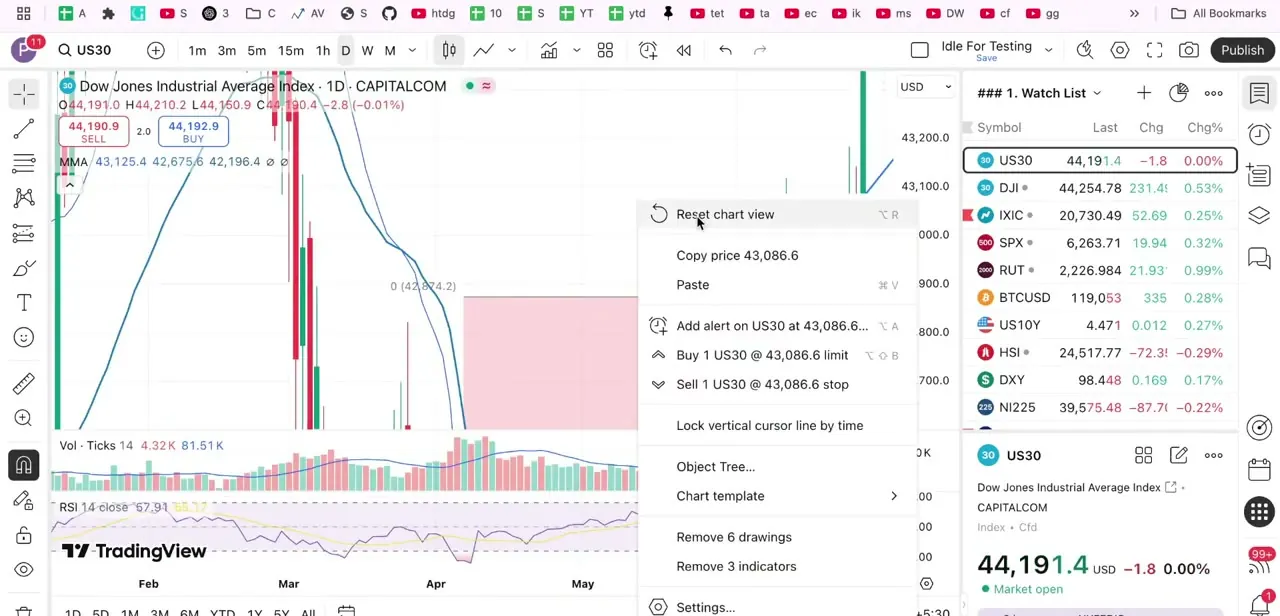This screenshot has height=616, width=1280.
Task: Save the Idle For Testing layout
Action: tap(986, 58)
